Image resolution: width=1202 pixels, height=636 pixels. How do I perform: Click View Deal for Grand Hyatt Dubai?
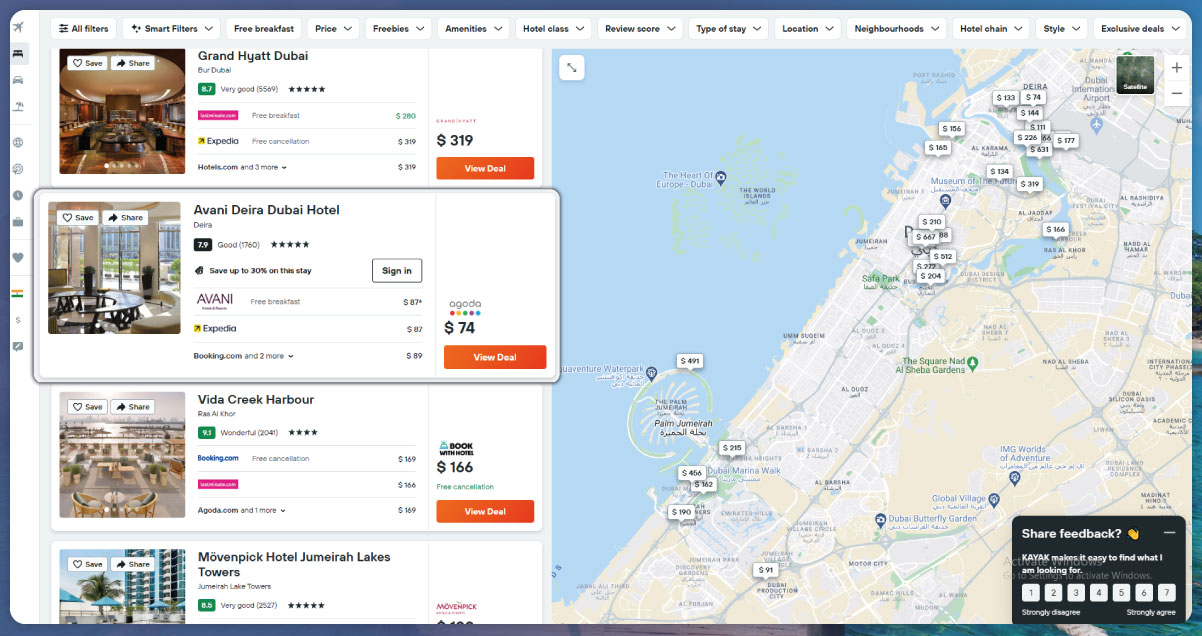[485, 168]
